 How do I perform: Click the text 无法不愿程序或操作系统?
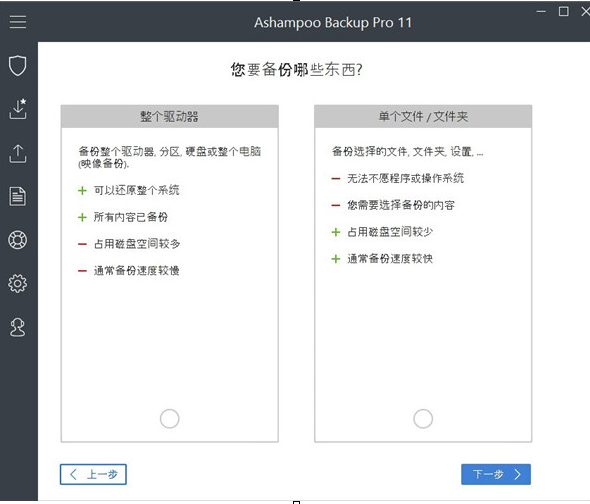405,178
